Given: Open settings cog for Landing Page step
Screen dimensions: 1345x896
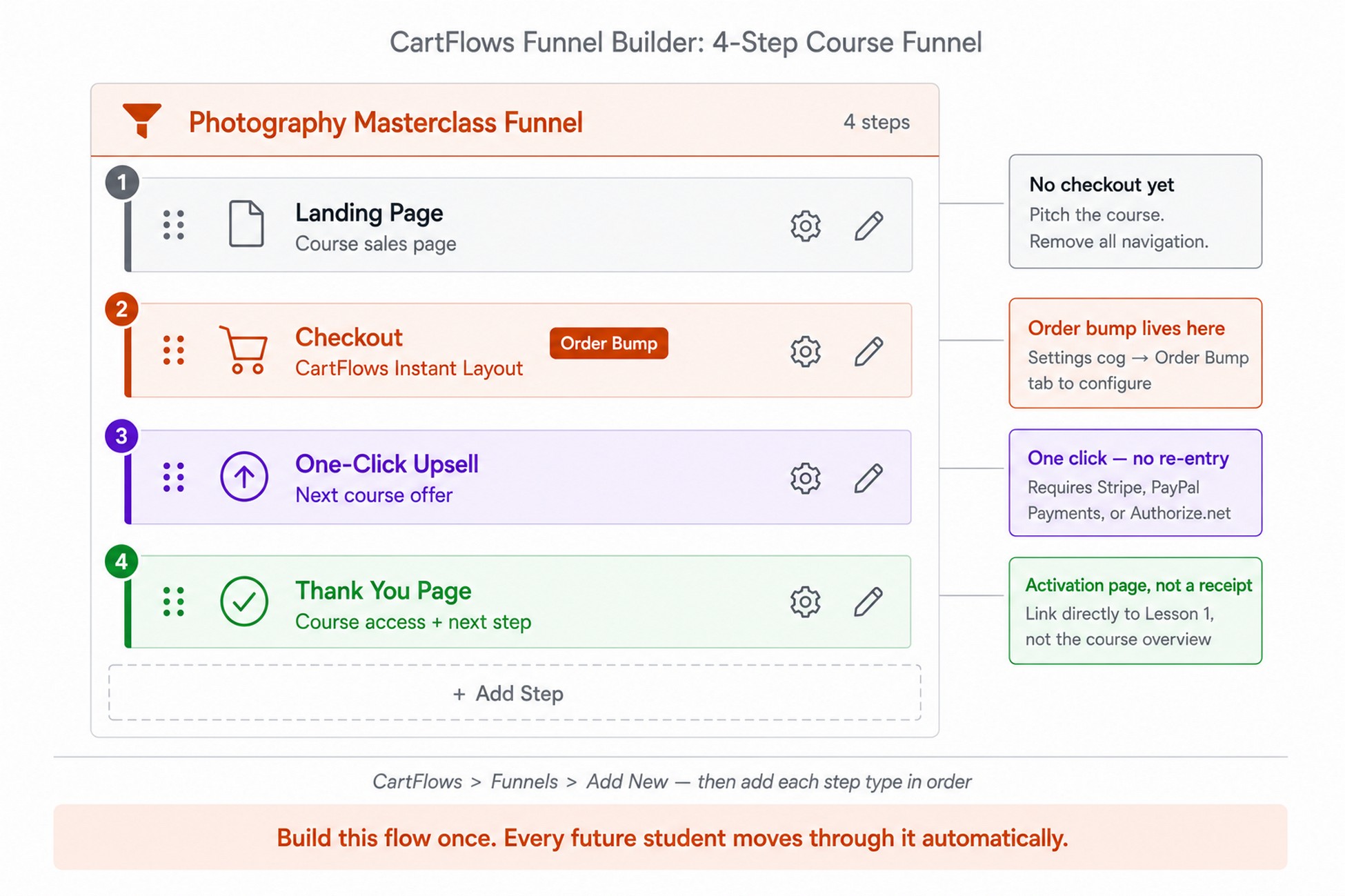Looking at the screenshot, I should (805, 226).
